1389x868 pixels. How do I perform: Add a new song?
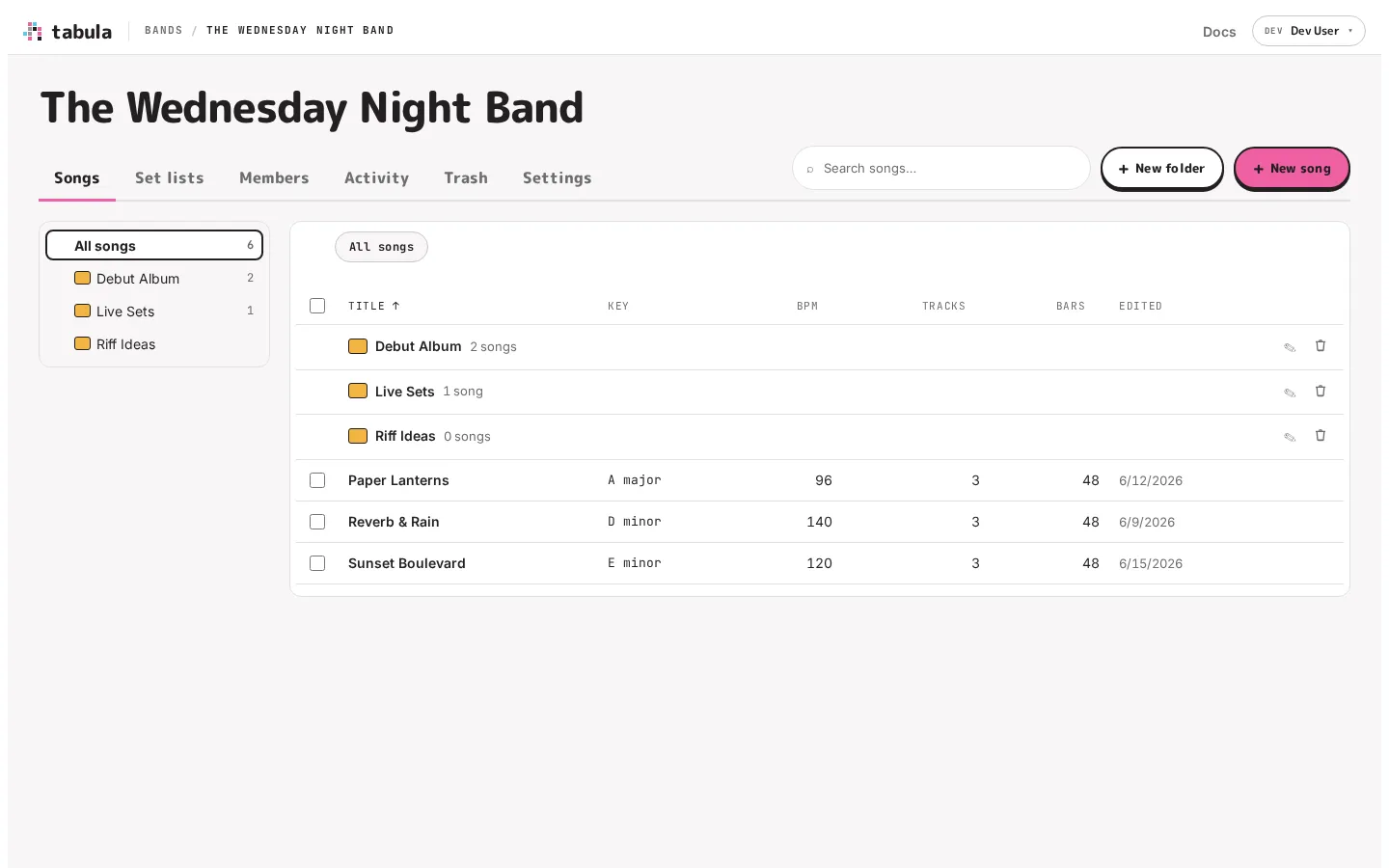1292,169
